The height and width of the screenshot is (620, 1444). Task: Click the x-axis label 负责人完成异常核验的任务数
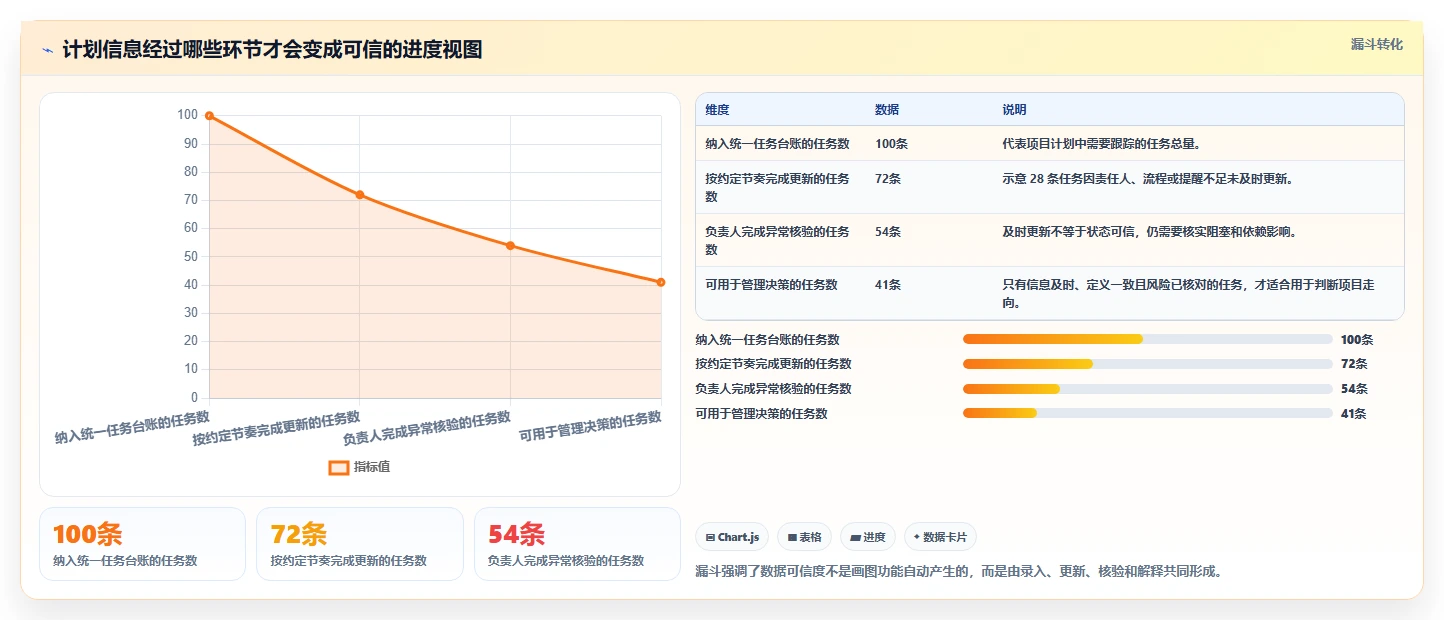[427, 428]
